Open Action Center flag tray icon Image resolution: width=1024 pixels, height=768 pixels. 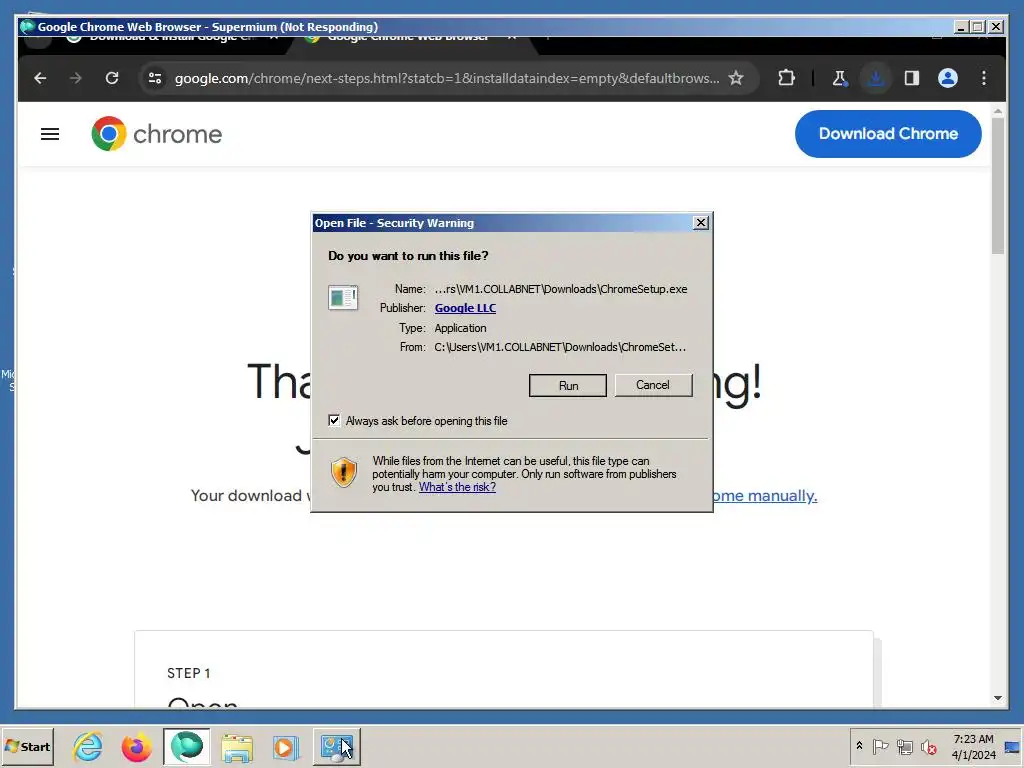880,746
